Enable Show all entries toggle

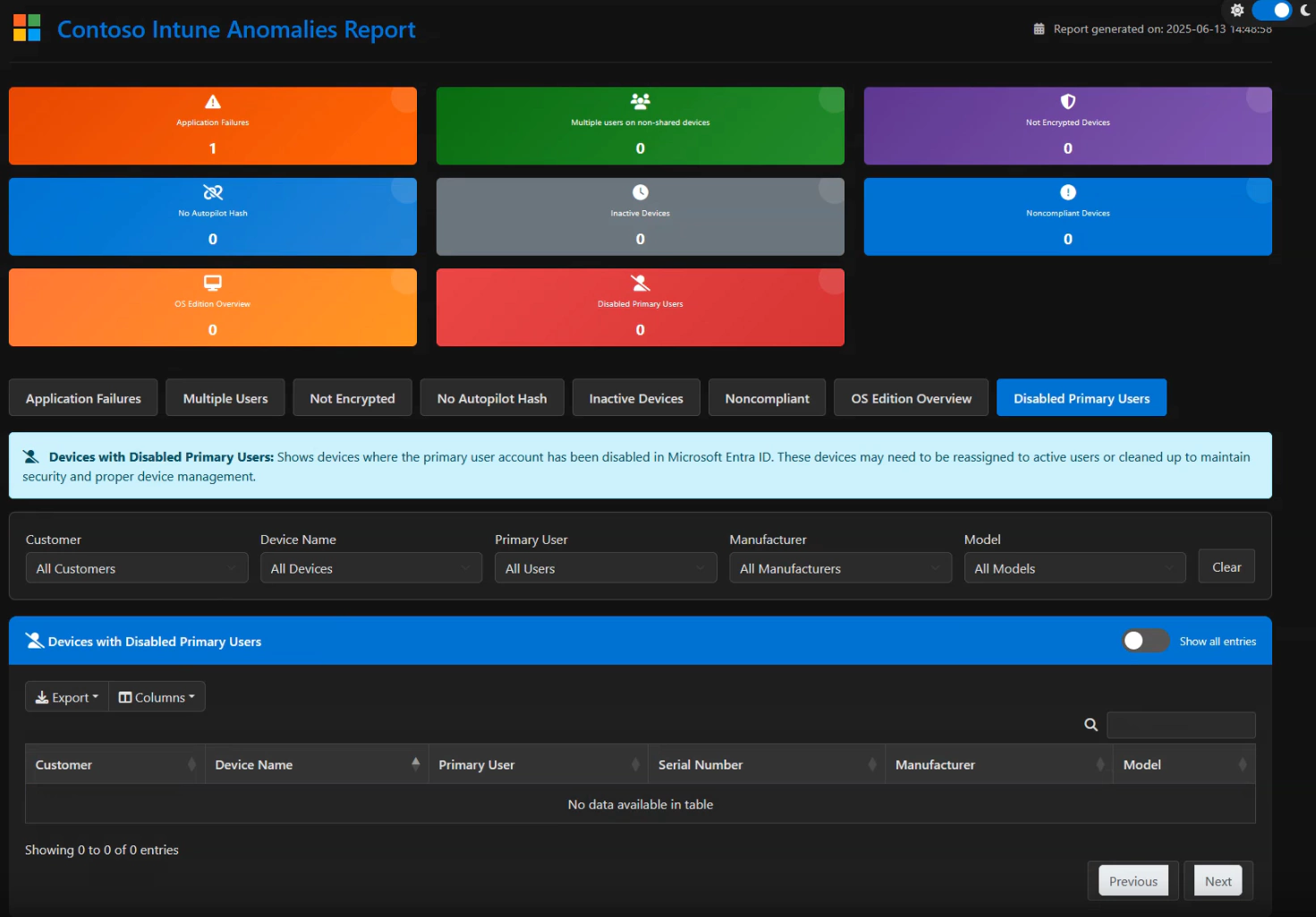tap(1145, 641)
